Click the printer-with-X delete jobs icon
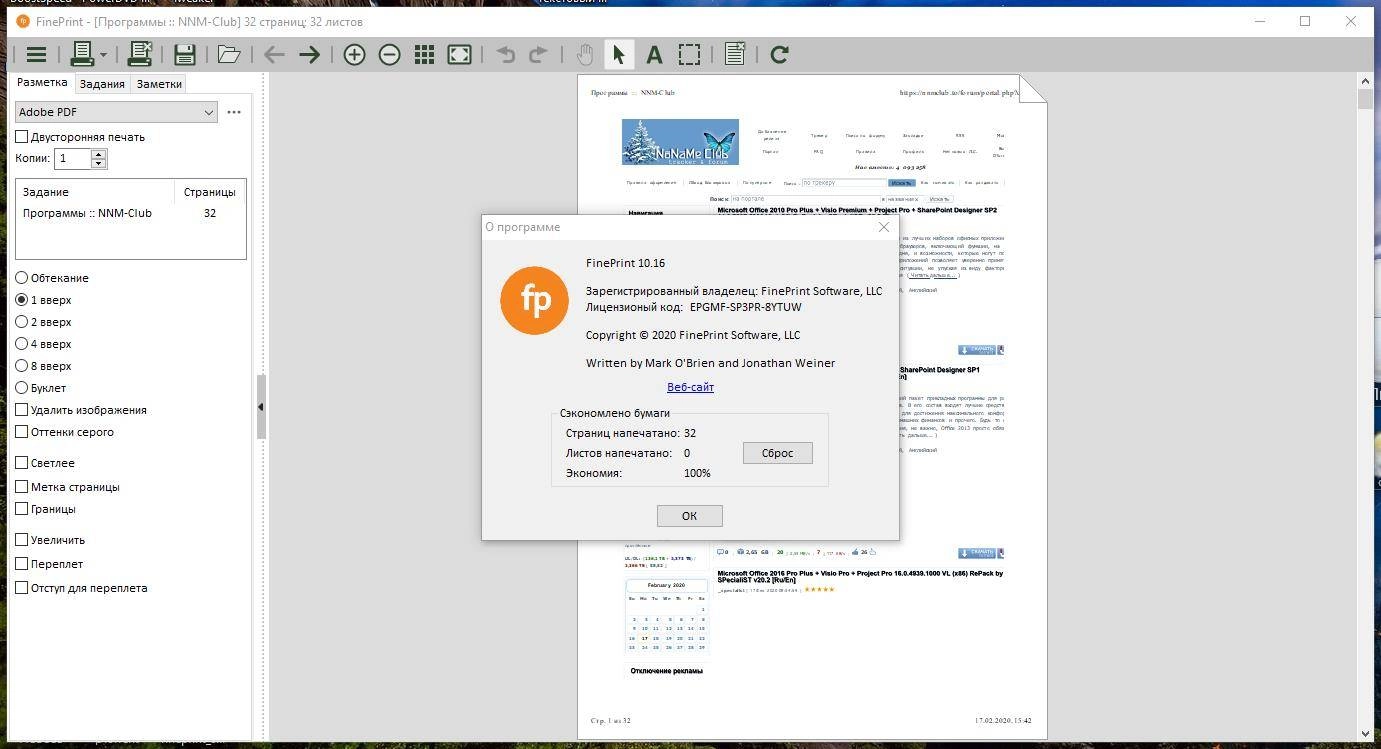 [139, 55]
